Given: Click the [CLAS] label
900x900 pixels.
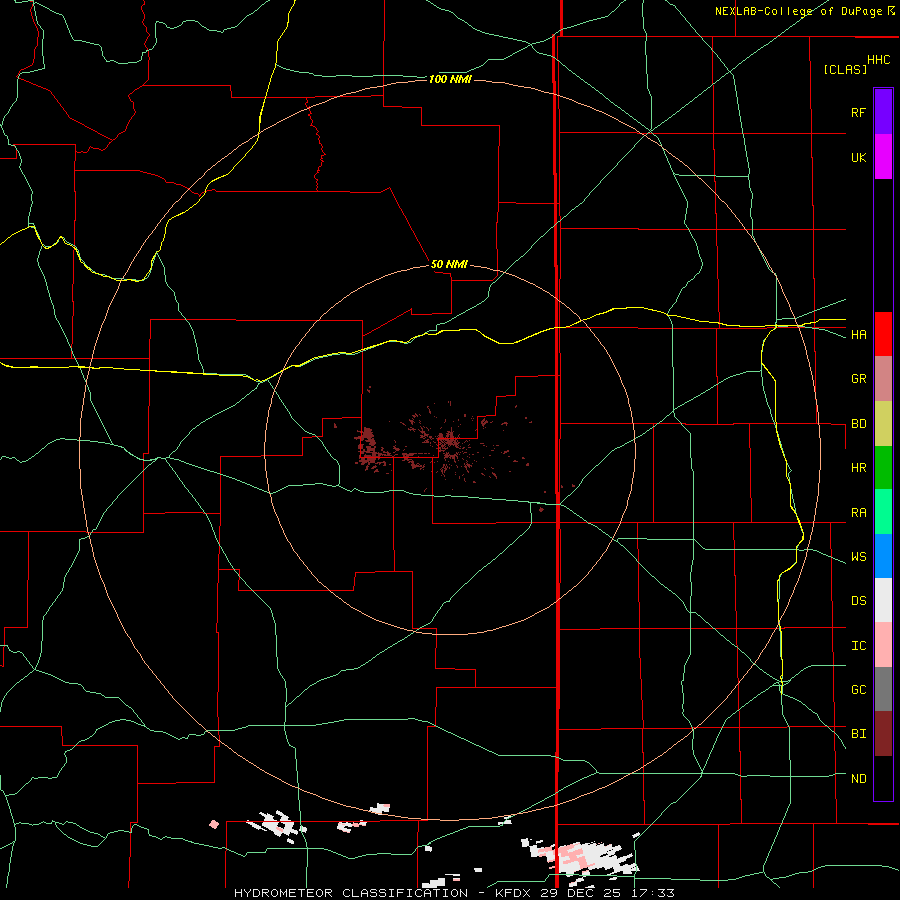Looking at the screenshot, I should [845, 70].
